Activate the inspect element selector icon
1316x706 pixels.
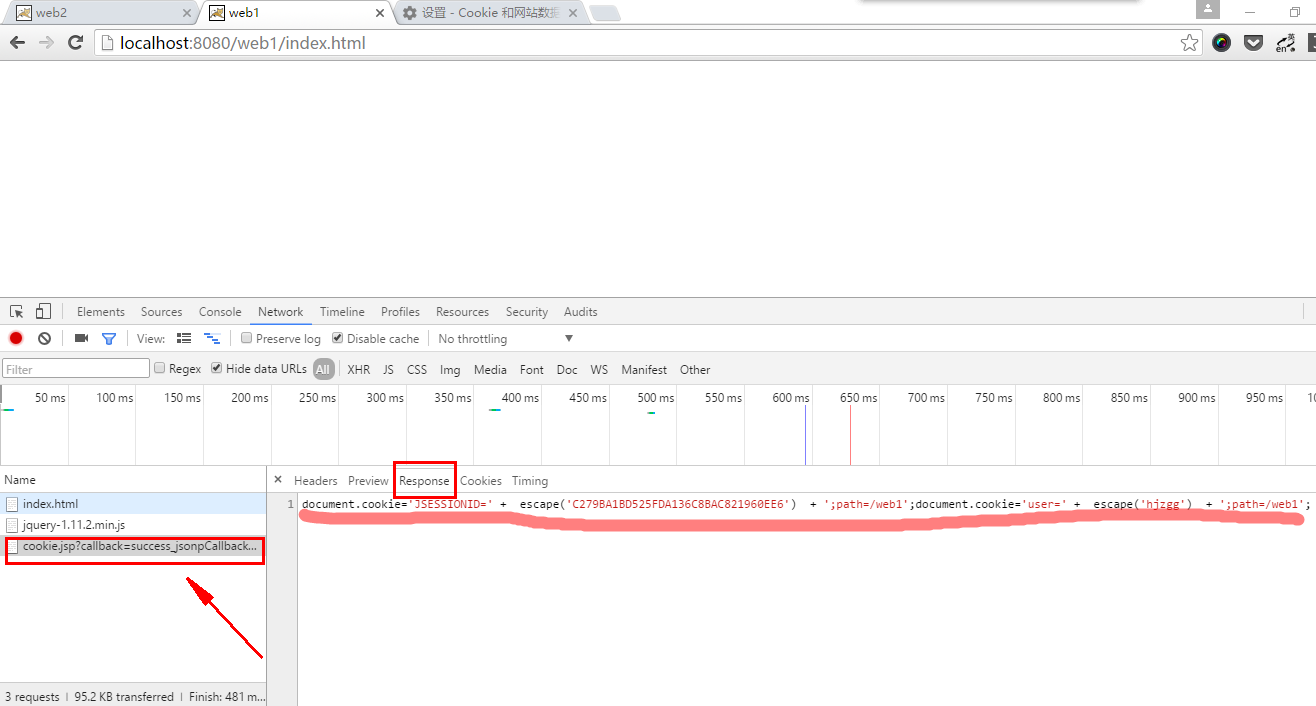[17, 312]
